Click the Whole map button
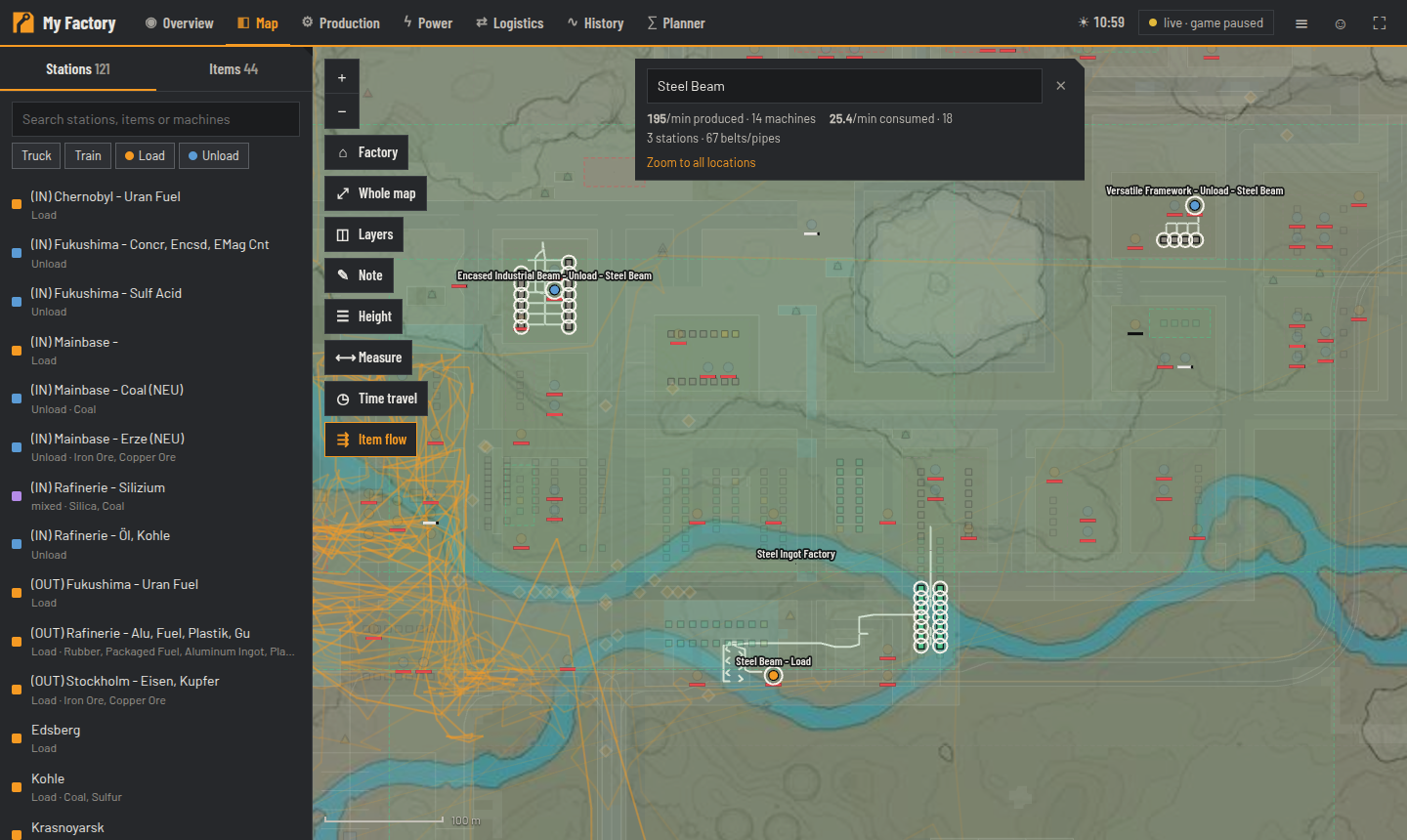Viewport: 1407px width, 840px height. 375,193
